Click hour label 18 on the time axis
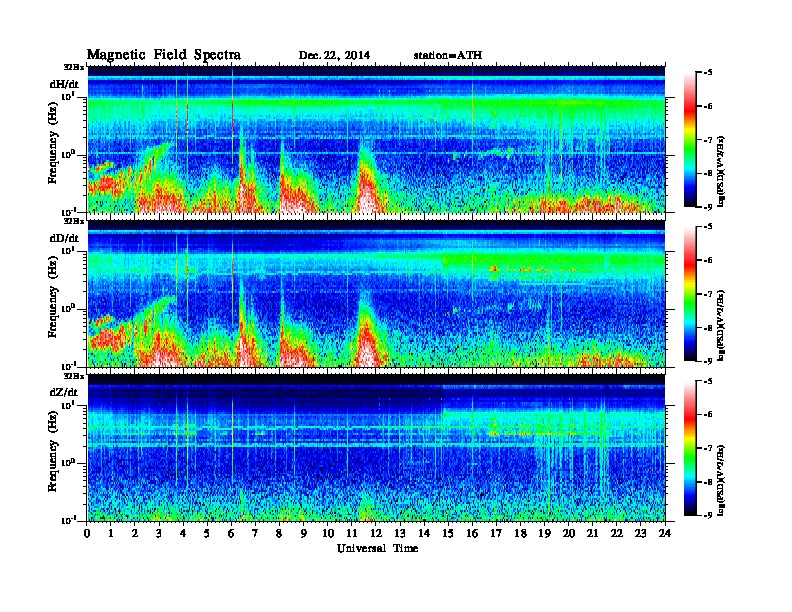The width and height of the screenshot is (792, 612). [520, 533]
